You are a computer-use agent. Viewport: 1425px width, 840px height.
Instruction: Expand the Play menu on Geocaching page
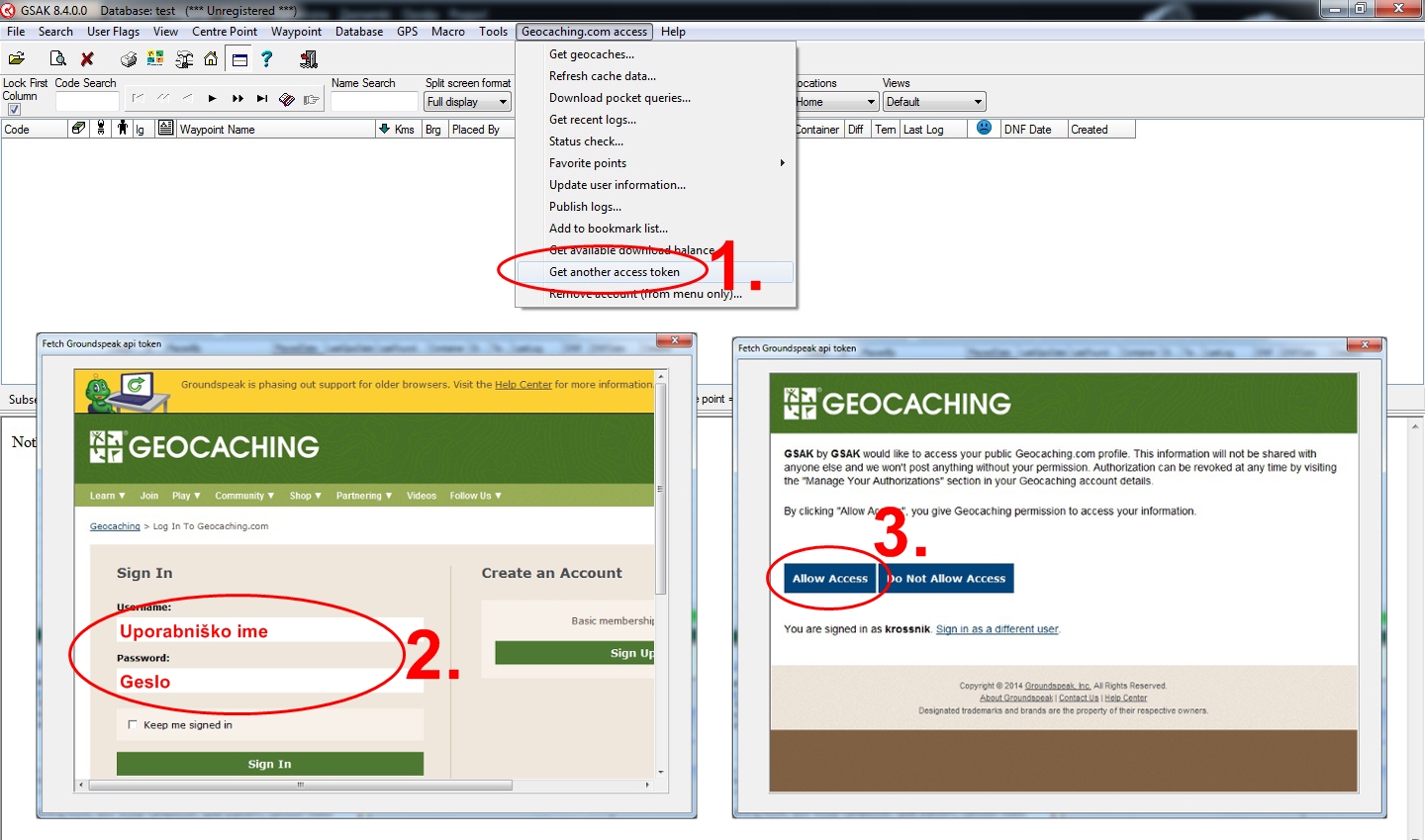pyautogui.click(x=186, y=496)
